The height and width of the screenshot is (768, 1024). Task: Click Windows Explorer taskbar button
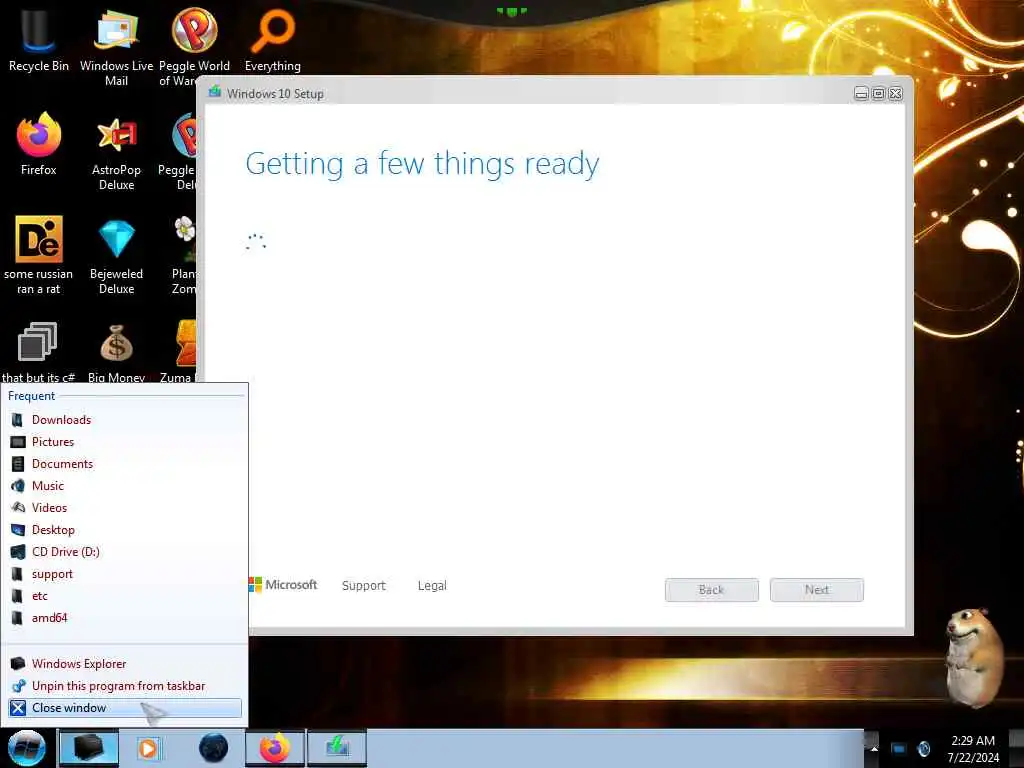pyautogui.click(x=89, y=748)
